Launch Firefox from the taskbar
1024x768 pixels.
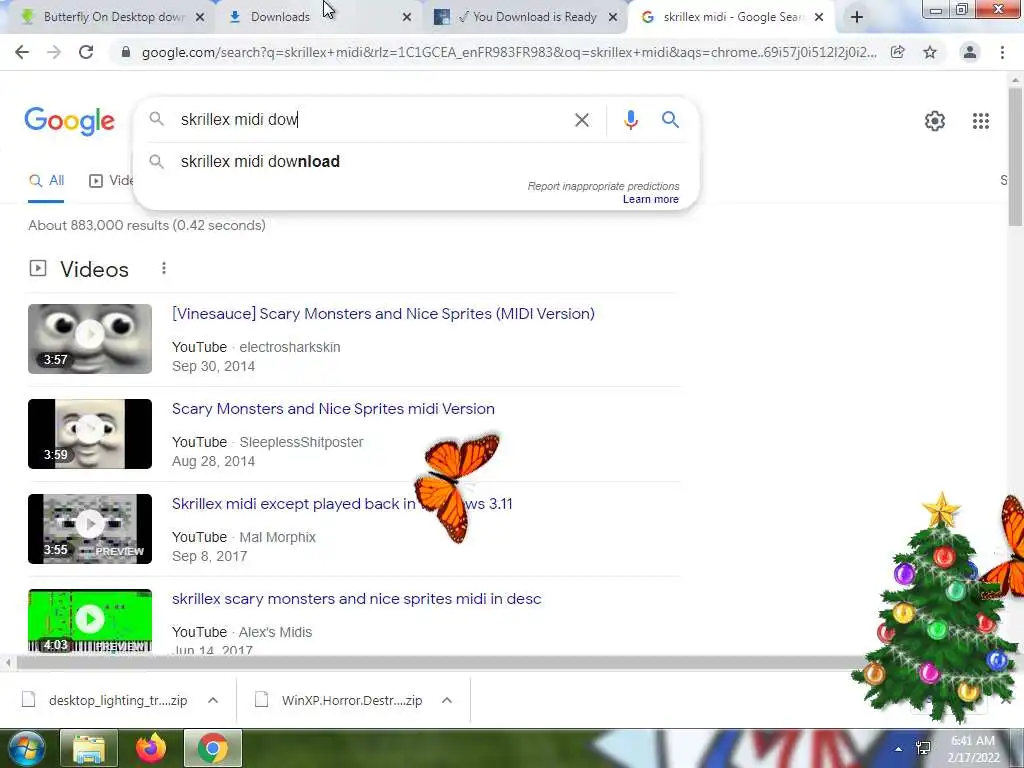click(151, 748)
